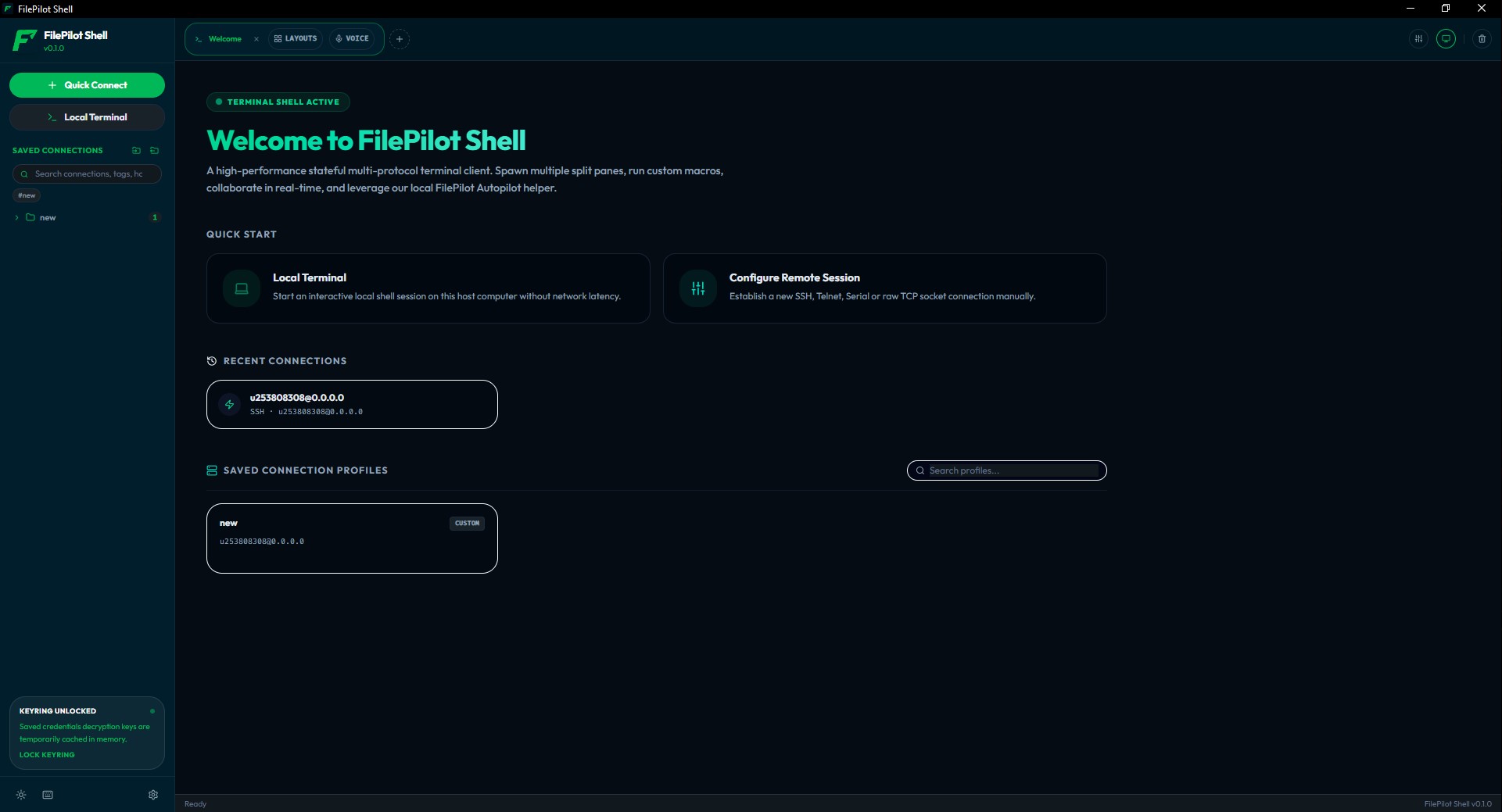Open the Layouts menu
Viewport: 1502px width, 812px height.
coord(296,38)
